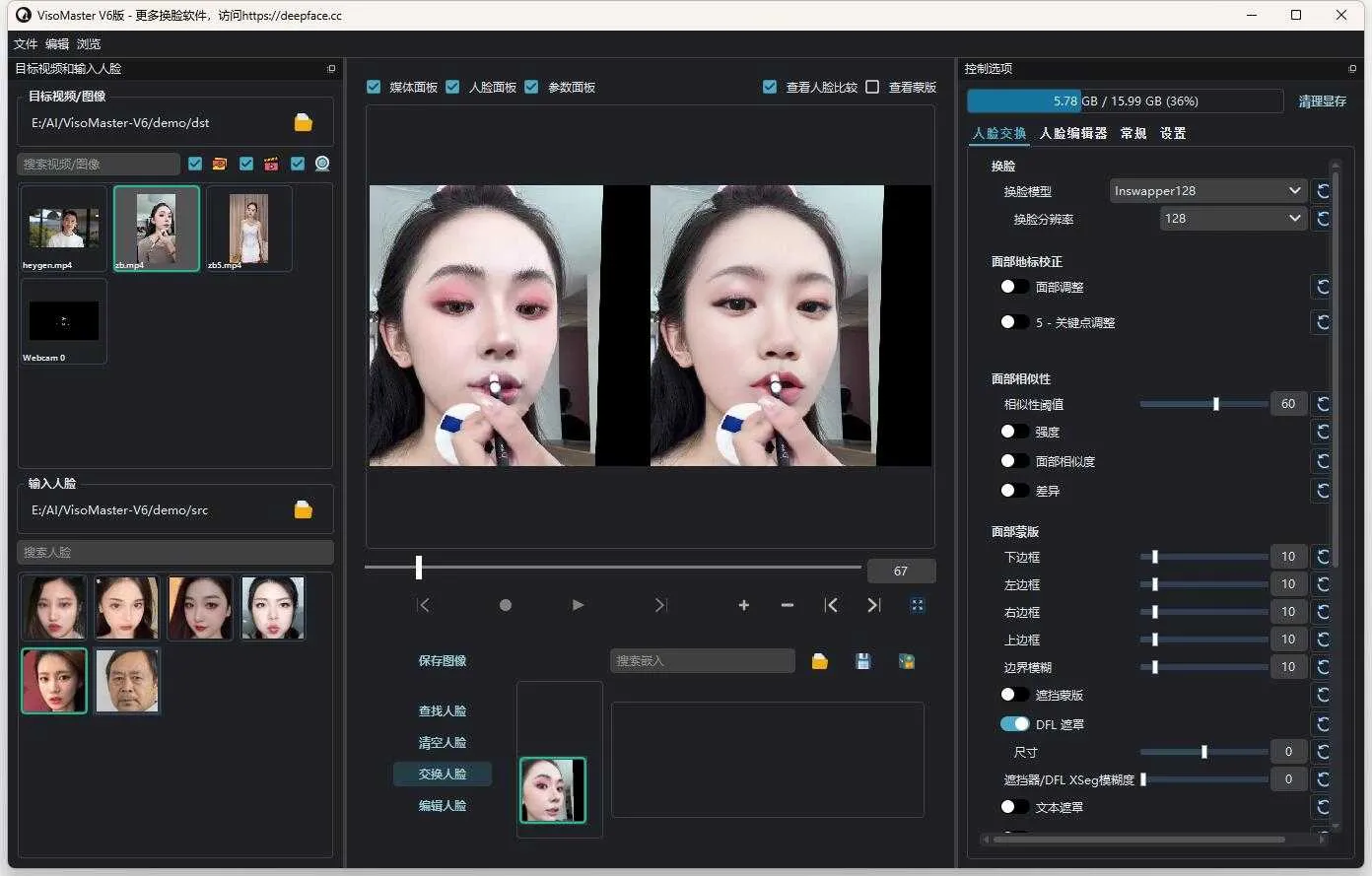
Task: Click the video timeline seek slider
Action: pos(612,568)
